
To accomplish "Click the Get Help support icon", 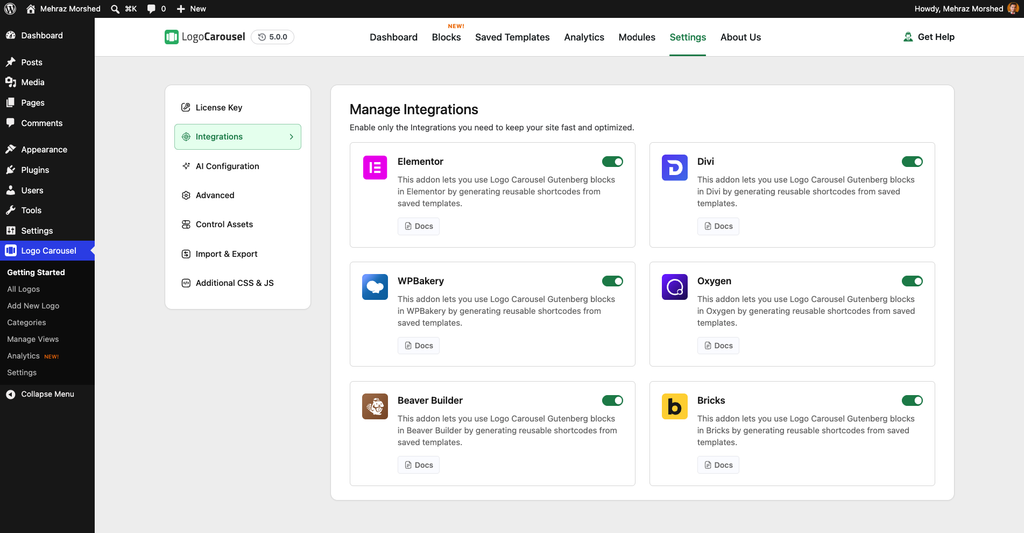I will pos(908,37).
